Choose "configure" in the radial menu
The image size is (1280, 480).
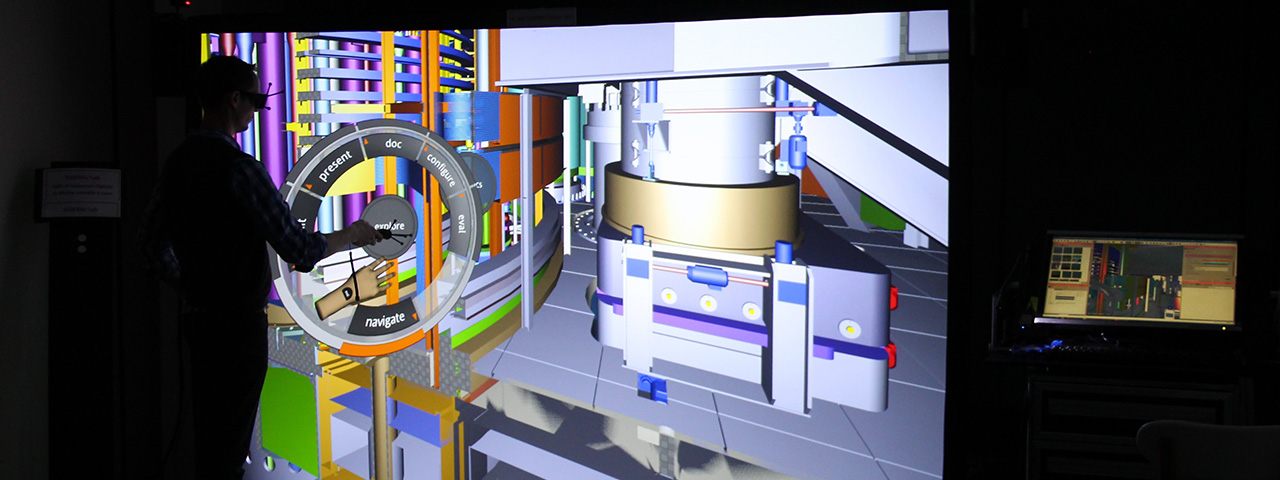(440, 168)
